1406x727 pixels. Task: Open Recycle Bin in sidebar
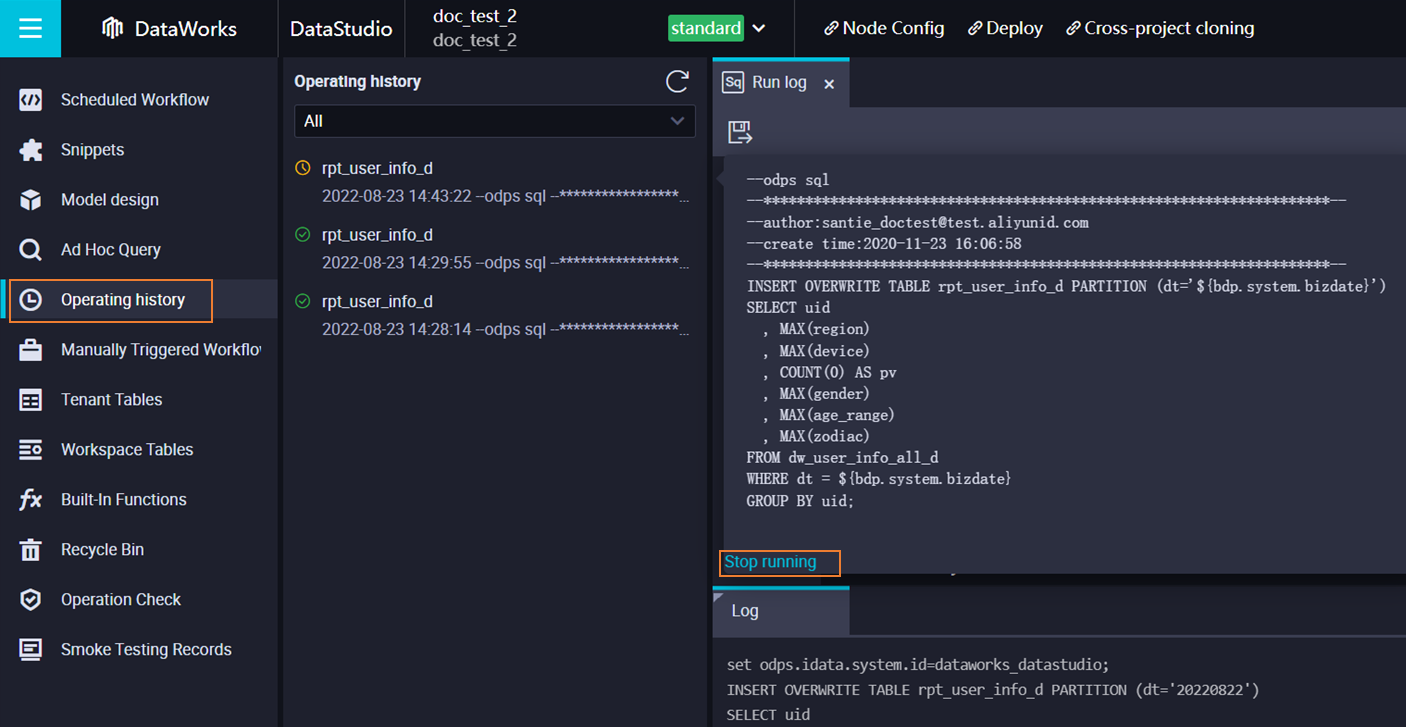(x=102, y=550)
